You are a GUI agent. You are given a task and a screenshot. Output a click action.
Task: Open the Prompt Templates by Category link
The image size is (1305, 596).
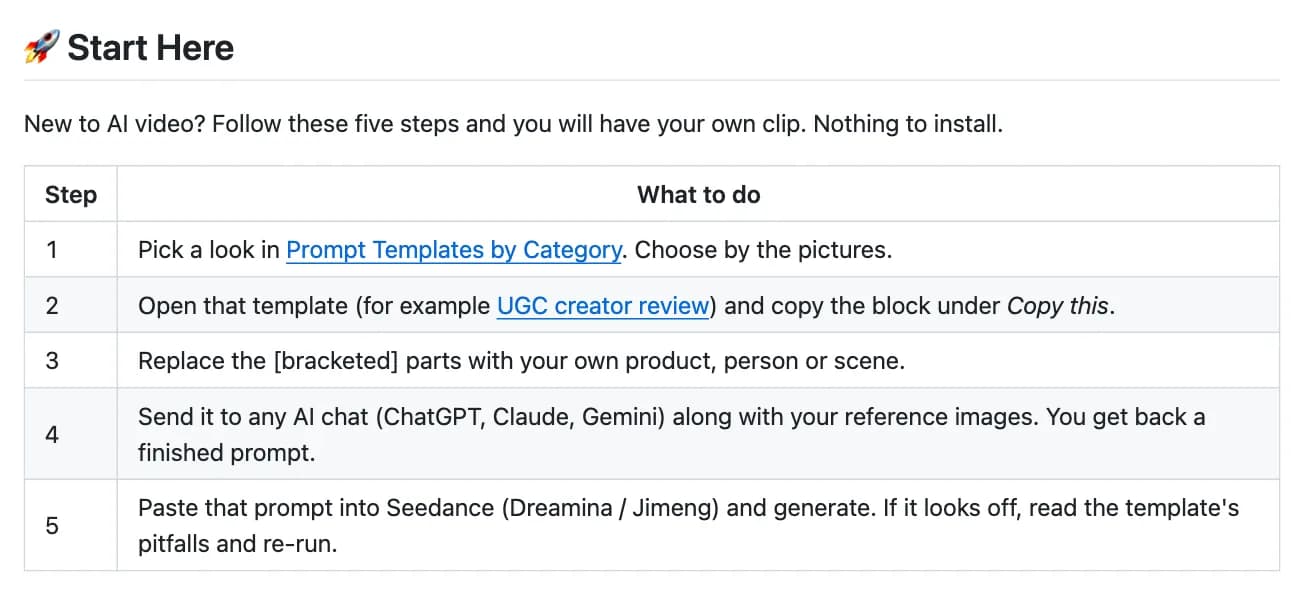coord(454,249)
